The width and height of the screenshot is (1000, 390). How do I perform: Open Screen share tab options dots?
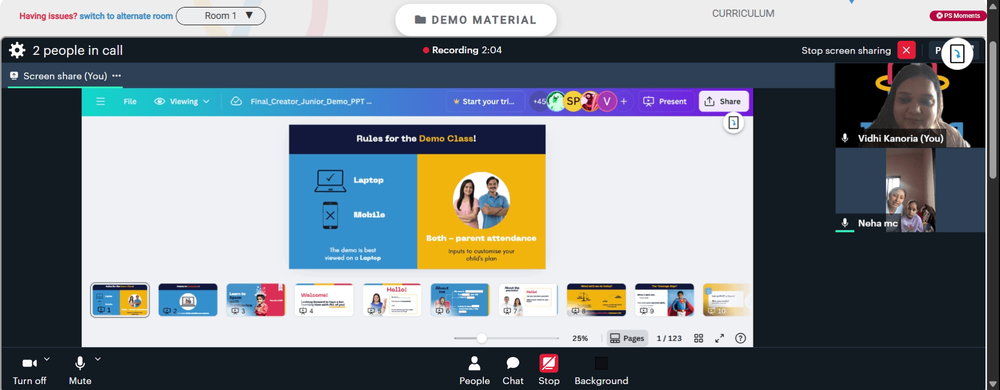116,76
